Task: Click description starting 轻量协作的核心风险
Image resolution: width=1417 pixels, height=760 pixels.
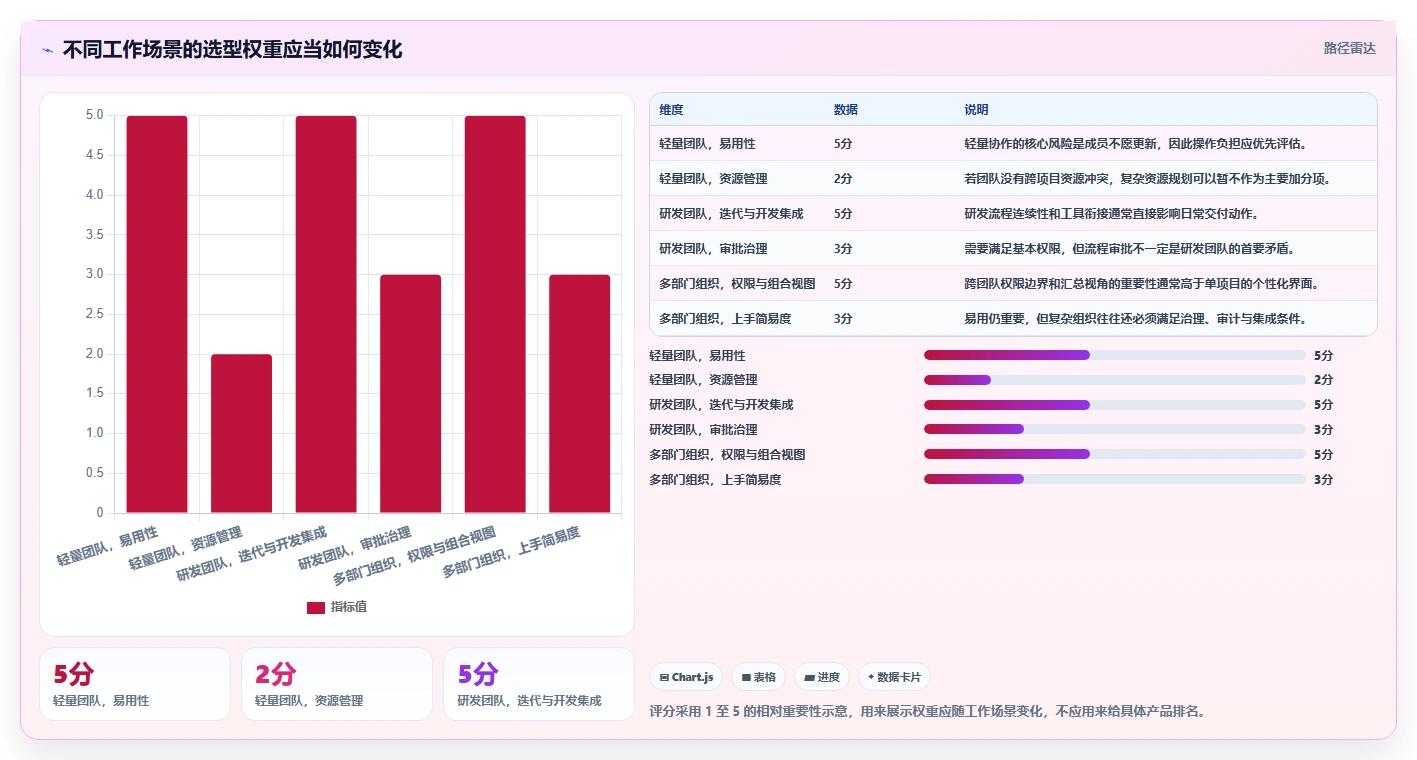Action: tap(1135, 144)
